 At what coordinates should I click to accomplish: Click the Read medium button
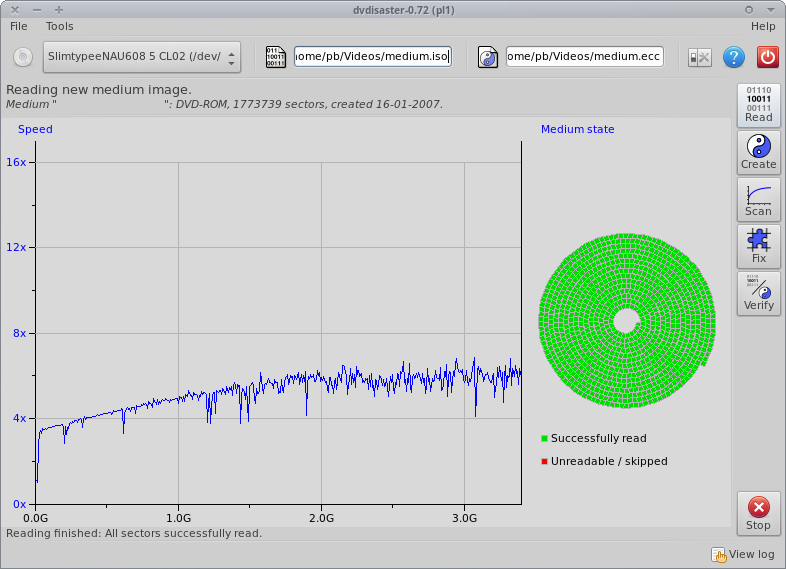click(x=758, y=105)
